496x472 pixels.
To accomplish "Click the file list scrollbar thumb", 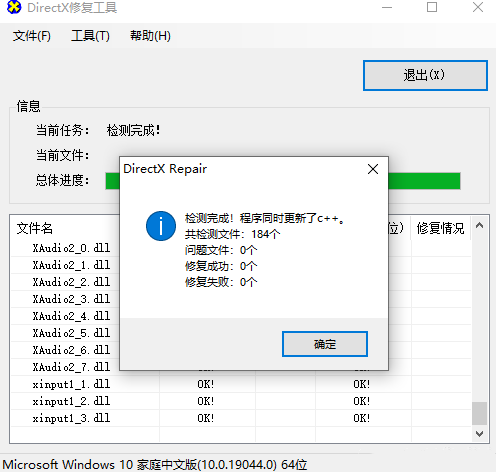I will (x=479, y=413).
